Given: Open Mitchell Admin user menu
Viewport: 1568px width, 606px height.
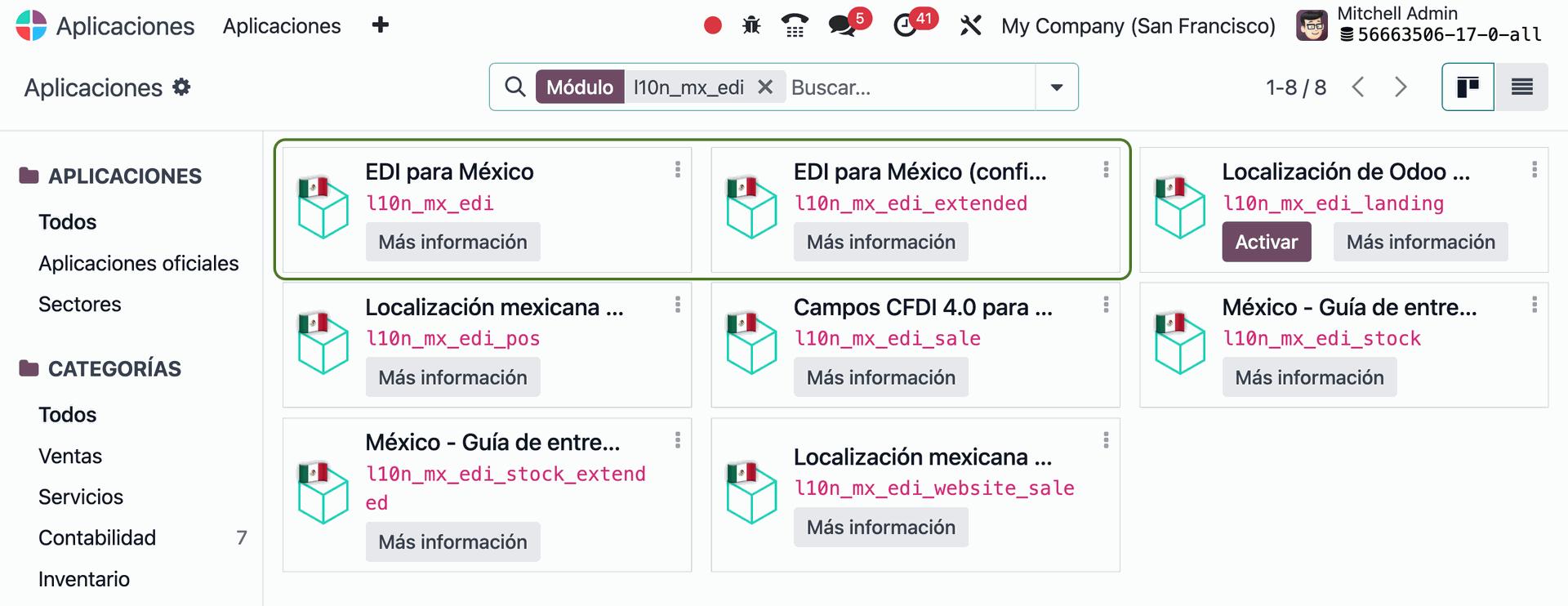Looking at the screenshot, I should pyautogui.click(x=1419, y=25).
